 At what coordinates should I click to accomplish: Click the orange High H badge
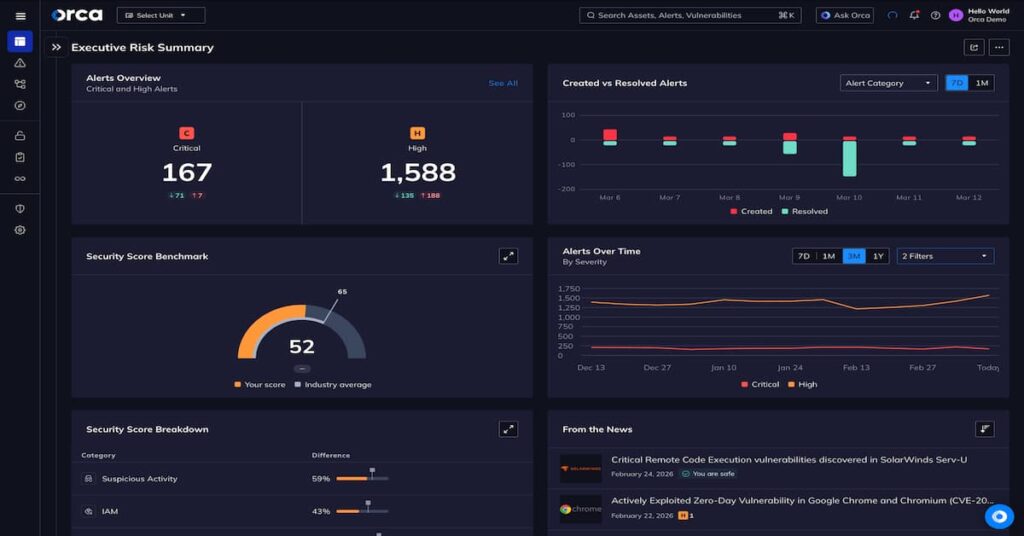pyautogui.click(x=417, y=133)
